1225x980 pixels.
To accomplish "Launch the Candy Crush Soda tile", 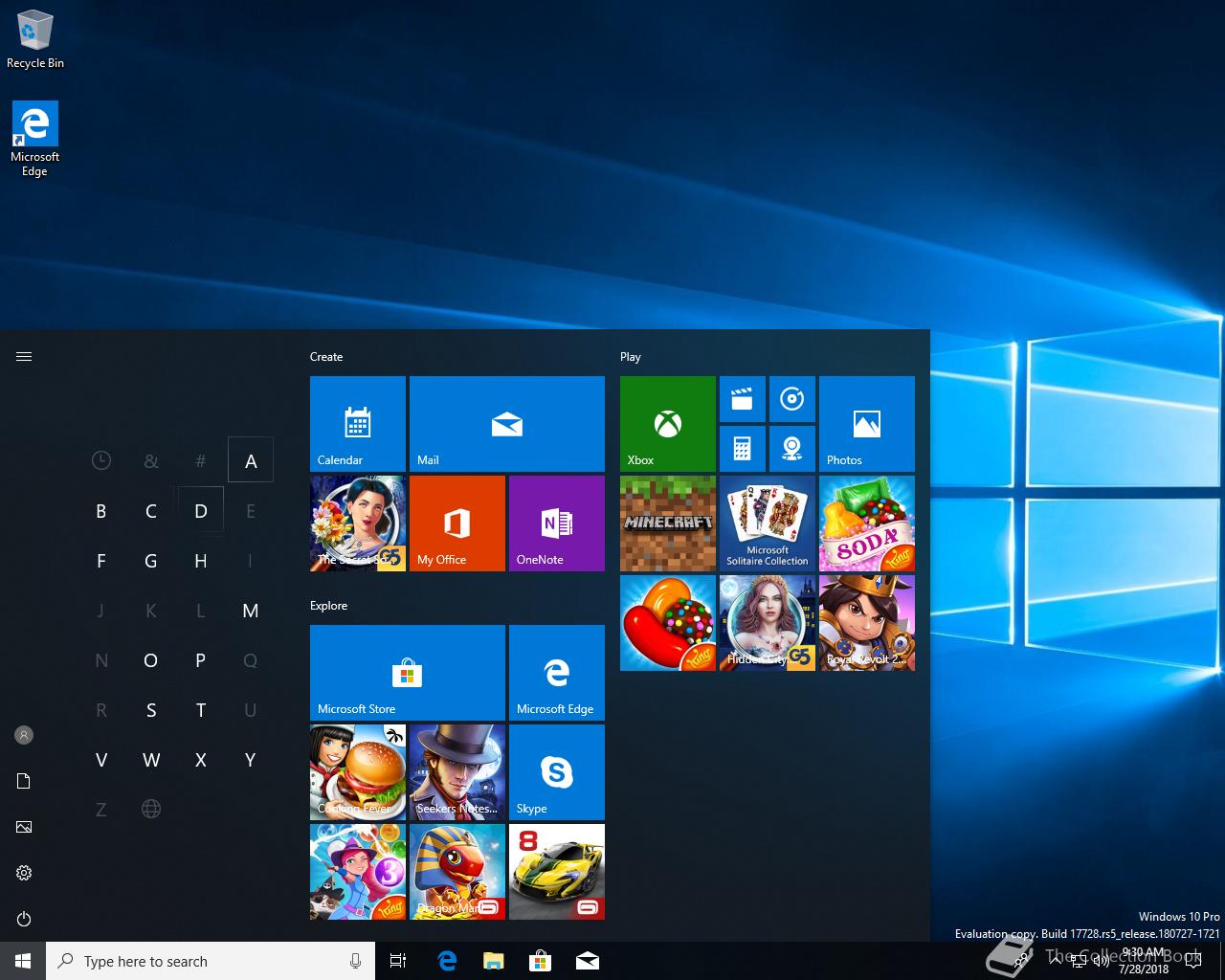I will pos(867,523).
